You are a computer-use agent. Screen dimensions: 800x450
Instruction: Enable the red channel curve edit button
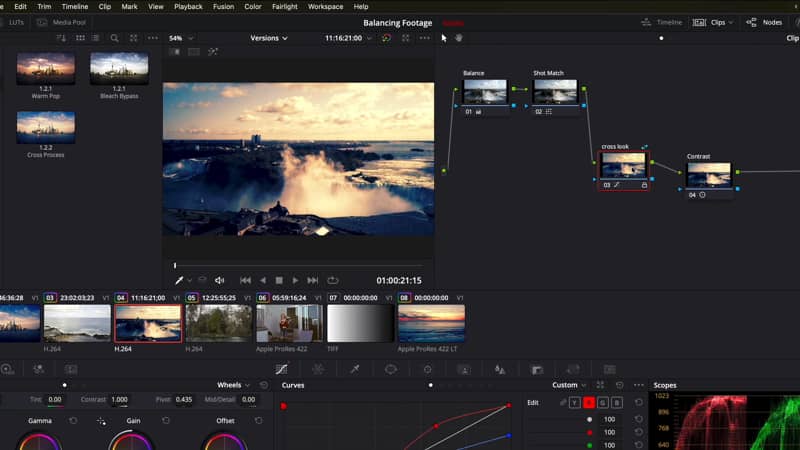589,403
